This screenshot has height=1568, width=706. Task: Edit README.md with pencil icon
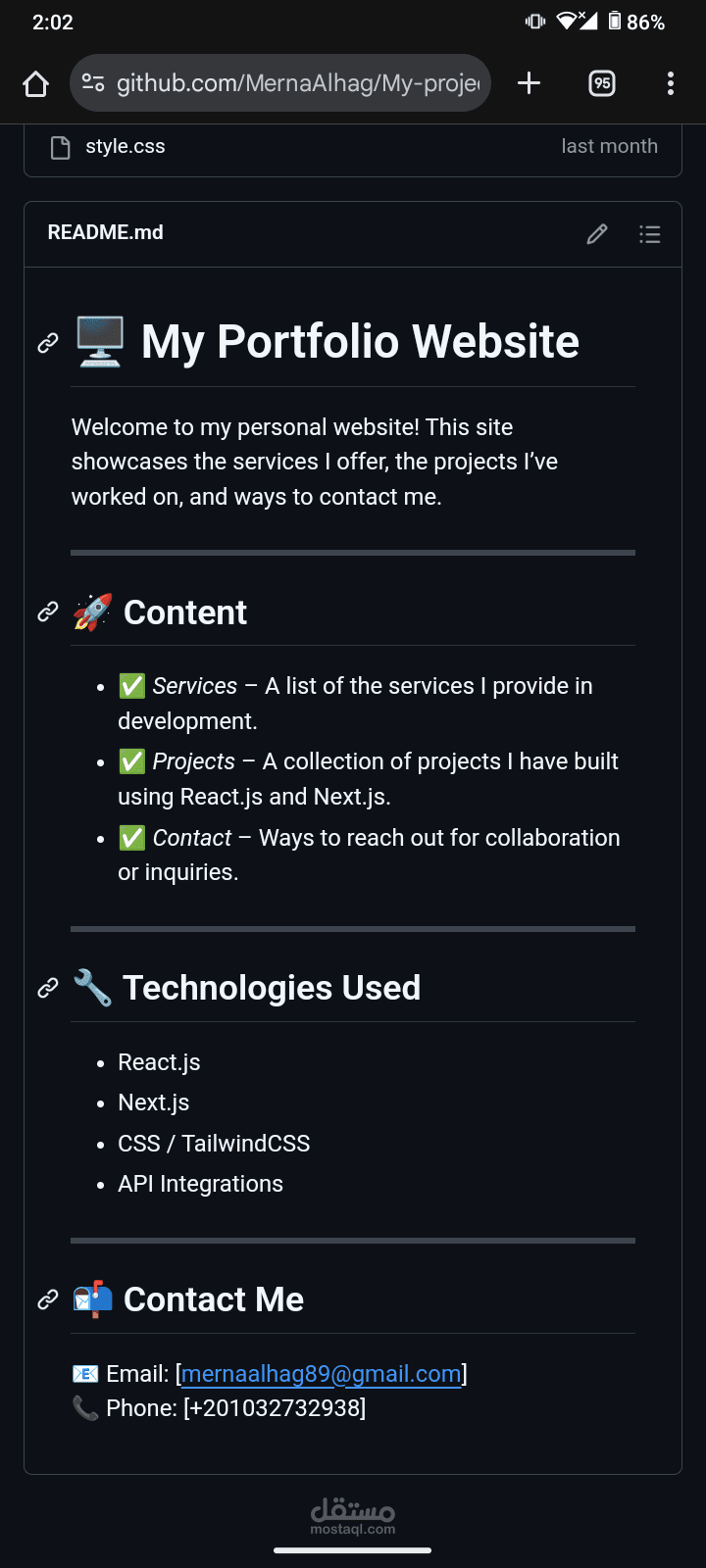click(597, 234)
